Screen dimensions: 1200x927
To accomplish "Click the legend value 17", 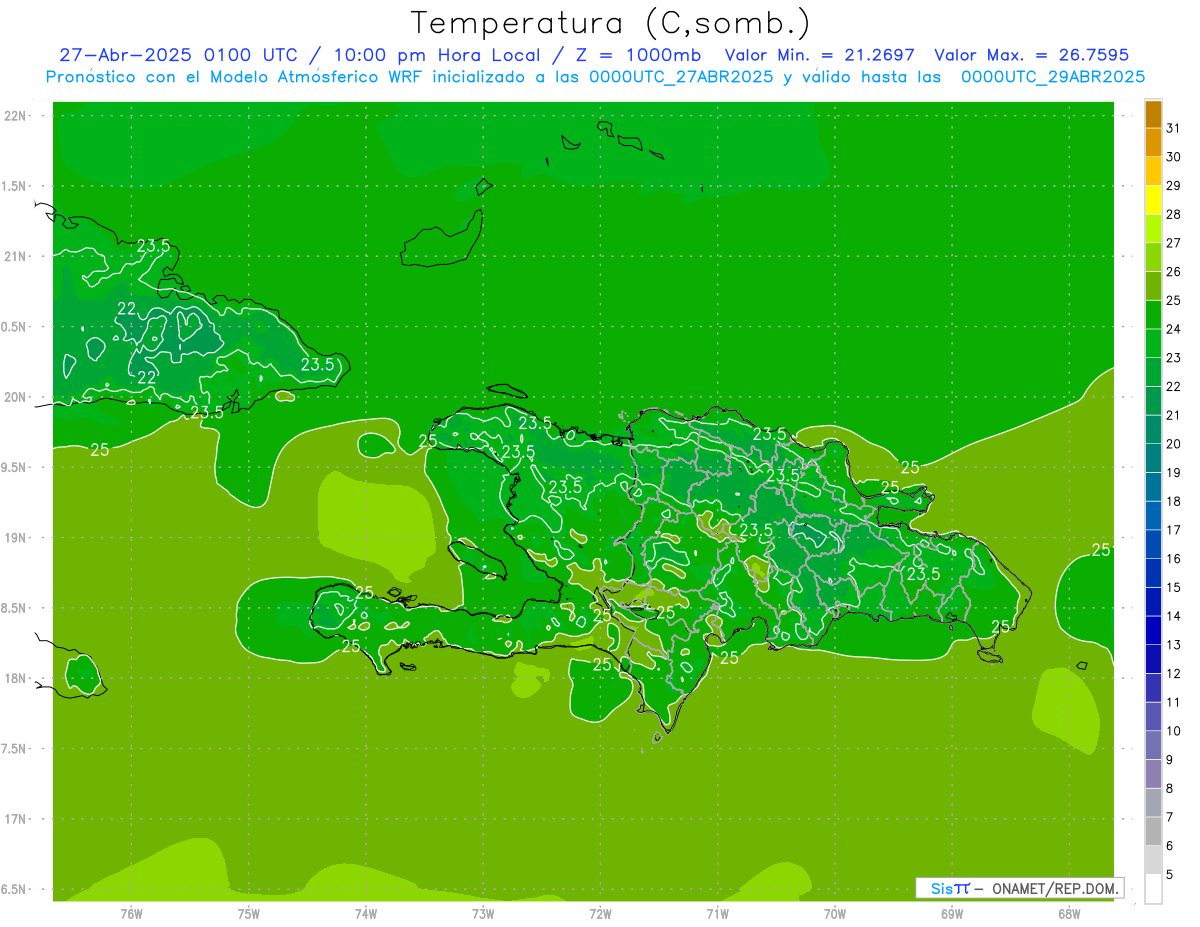I will tap(1174, 530).
